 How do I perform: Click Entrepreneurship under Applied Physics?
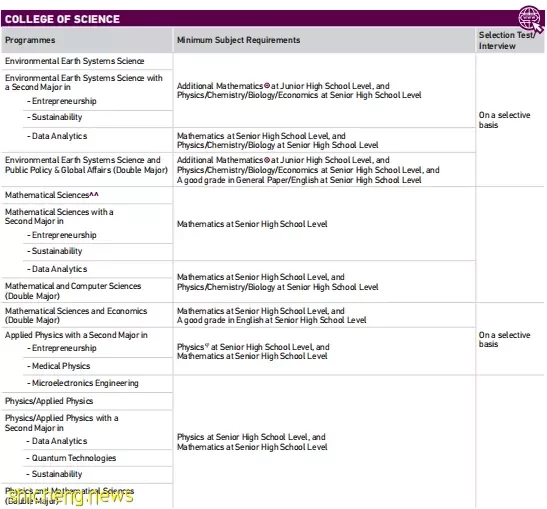pyautogui.click(x=62, y=348)
